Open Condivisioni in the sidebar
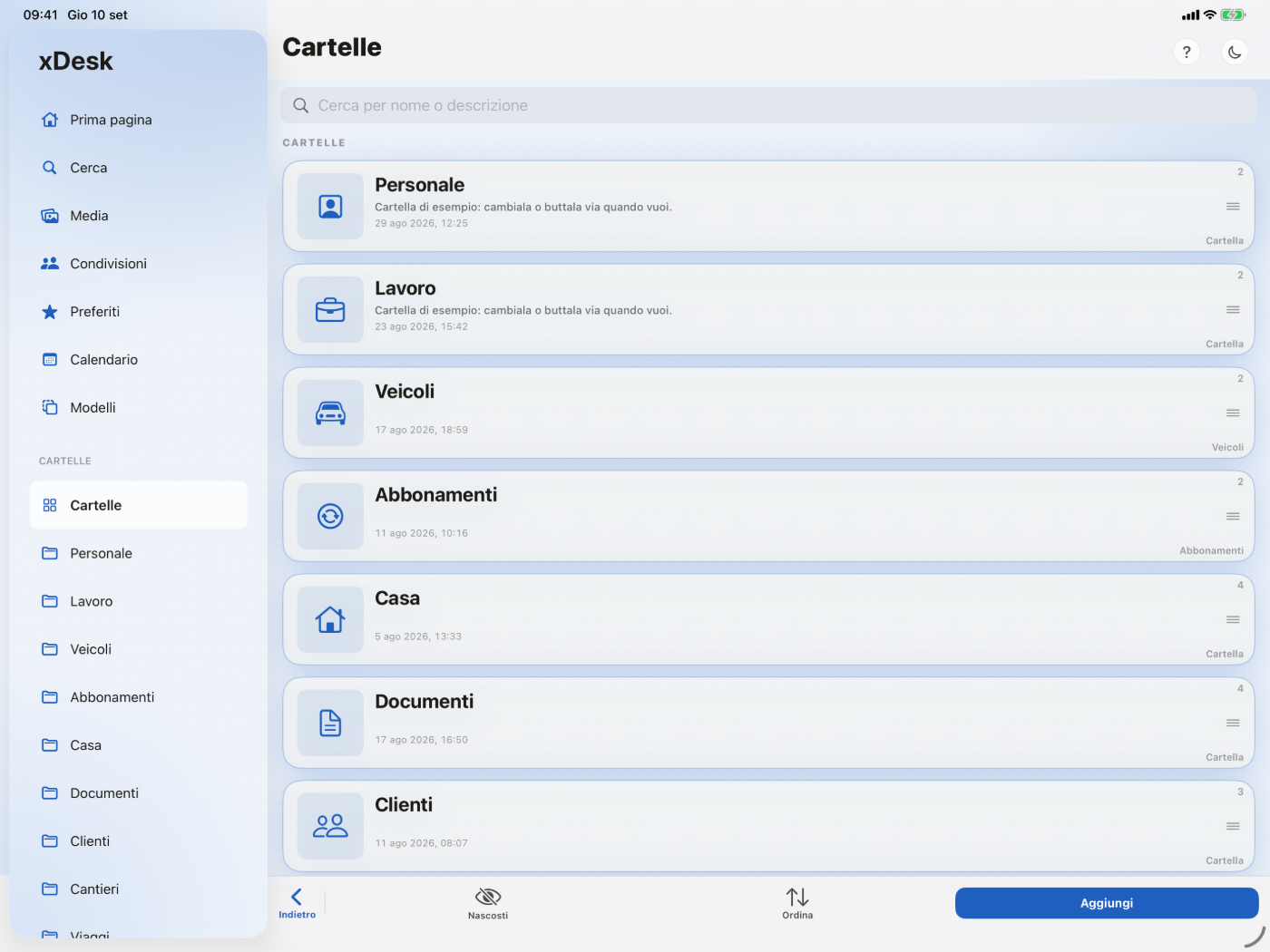The image size is (1270, 952). [138, 264]
